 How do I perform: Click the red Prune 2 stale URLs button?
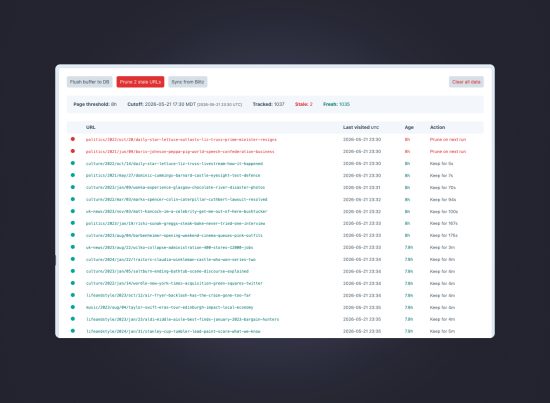click(x=140, y=82)
